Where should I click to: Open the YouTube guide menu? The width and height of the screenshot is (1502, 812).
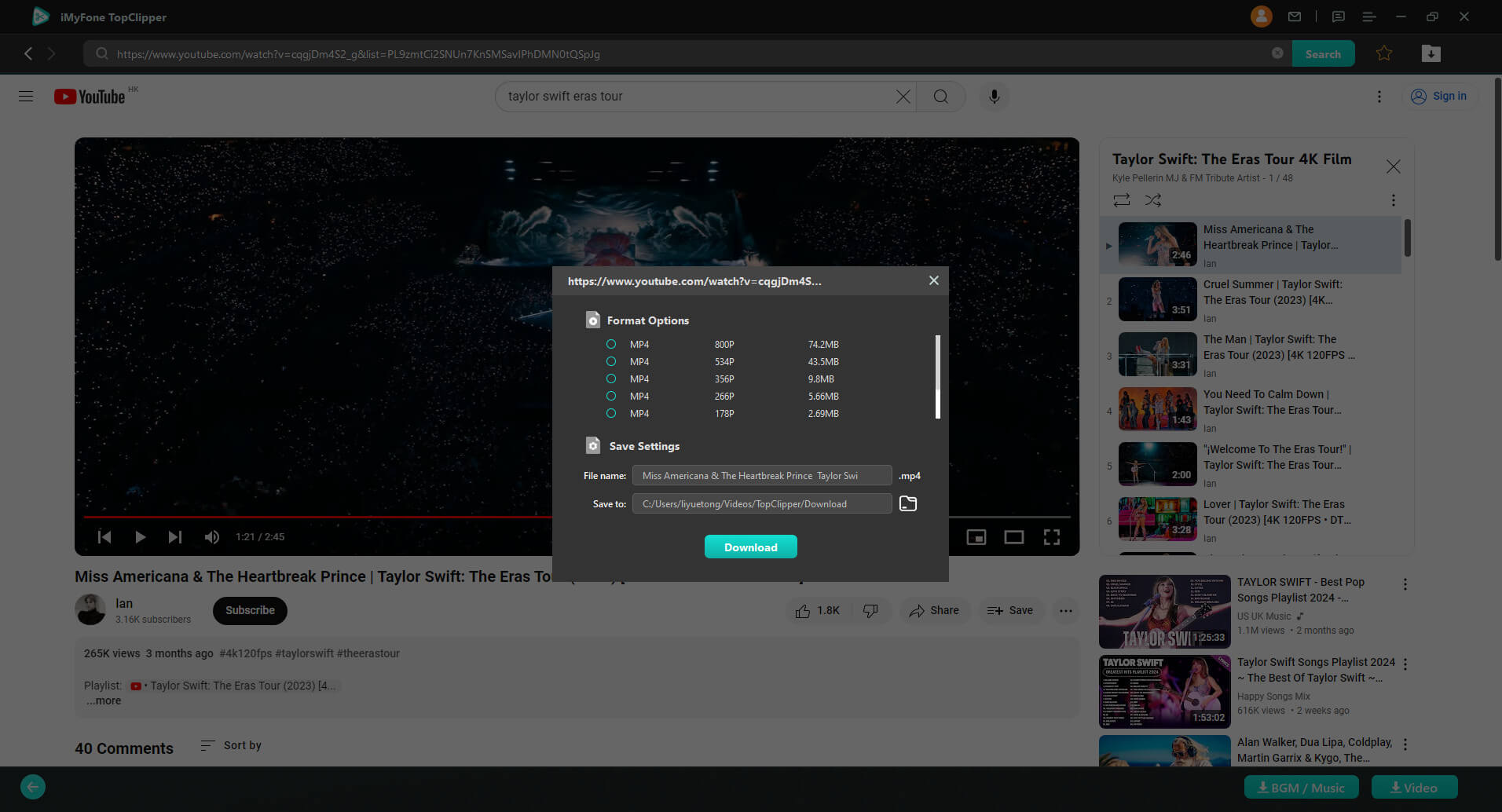point(26,97)
